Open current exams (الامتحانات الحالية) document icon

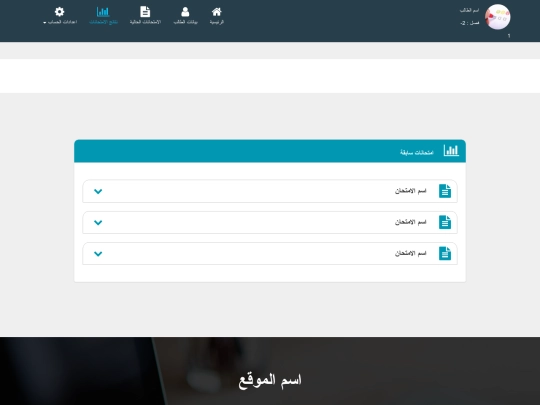145,12
